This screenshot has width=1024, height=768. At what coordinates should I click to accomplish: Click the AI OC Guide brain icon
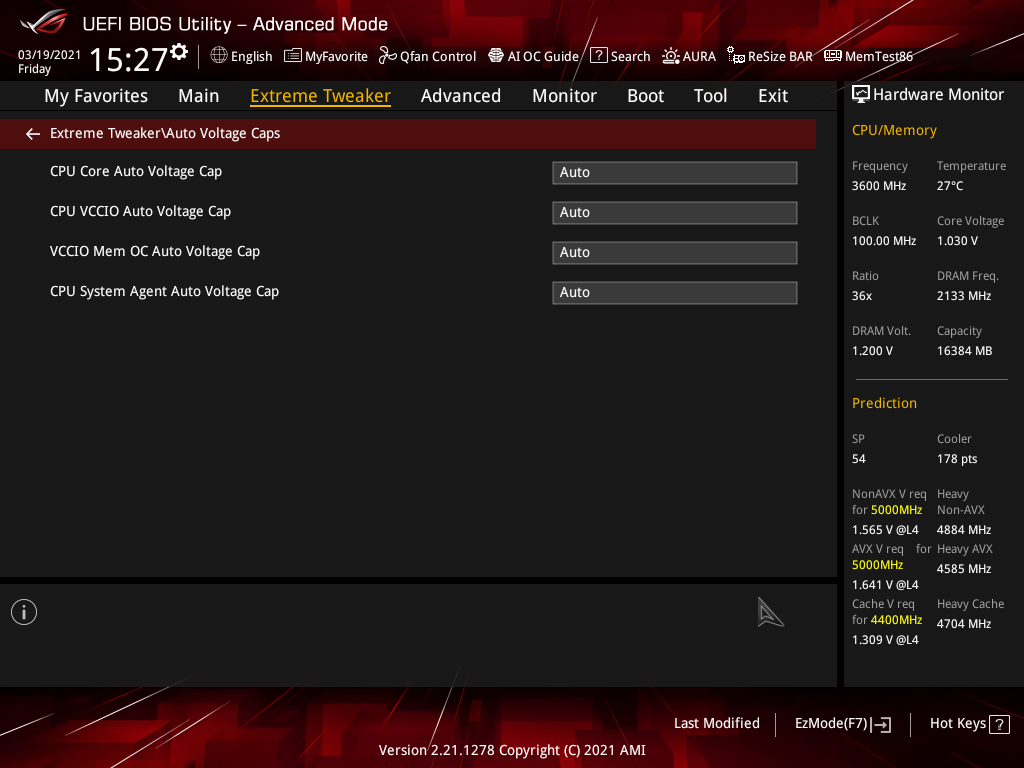pyautogui.click(x=496, y=56)
